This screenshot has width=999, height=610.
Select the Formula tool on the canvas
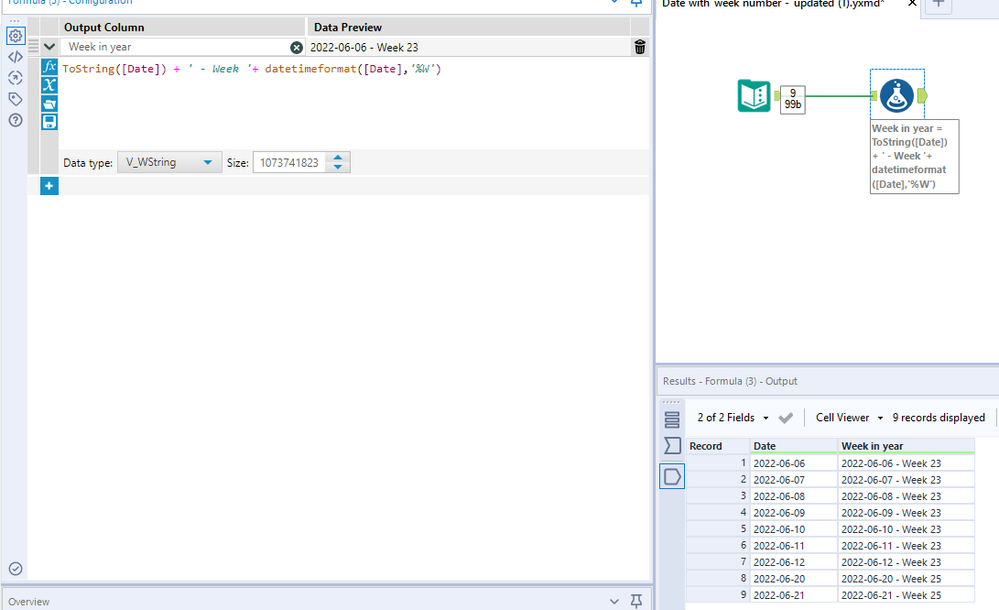(x=896, y=95)
